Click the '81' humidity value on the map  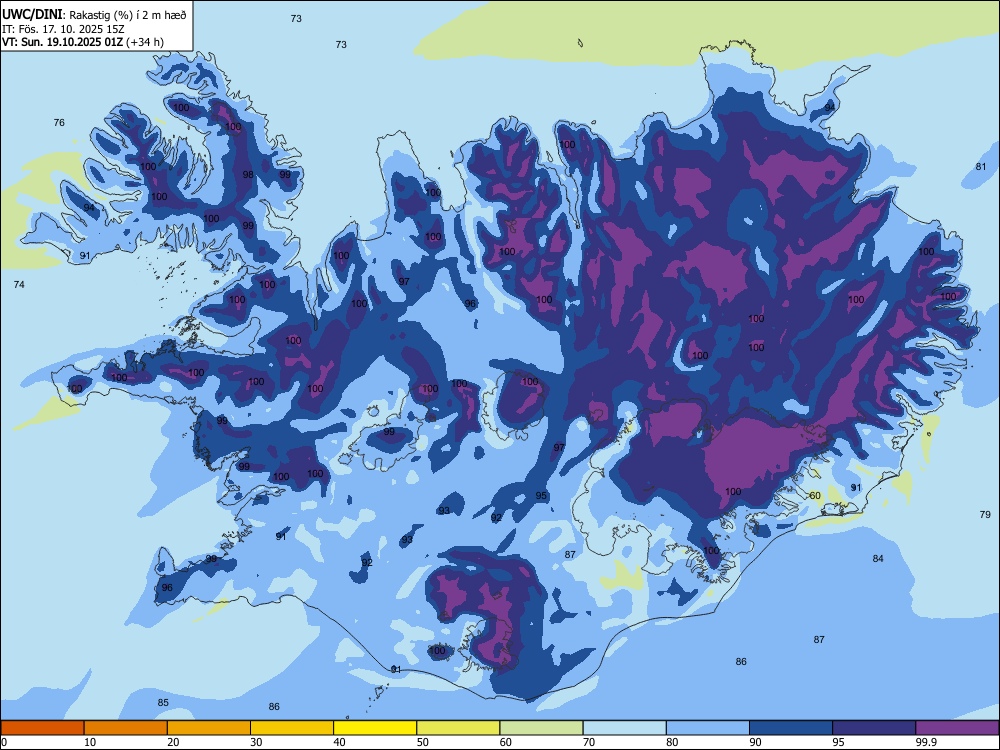point(981,167)
